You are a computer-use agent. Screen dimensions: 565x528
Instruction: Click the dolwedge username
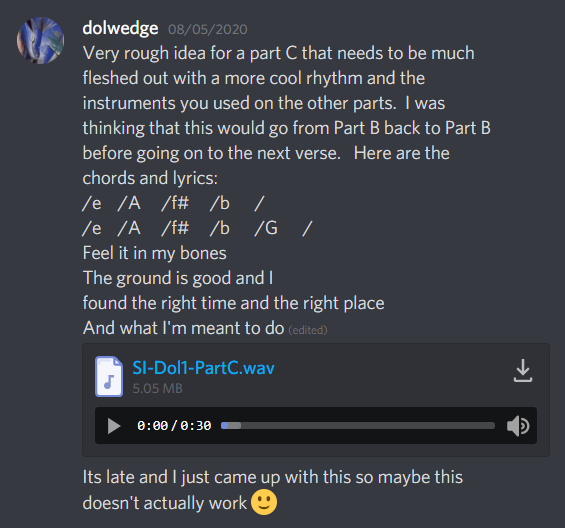(120, 28)
